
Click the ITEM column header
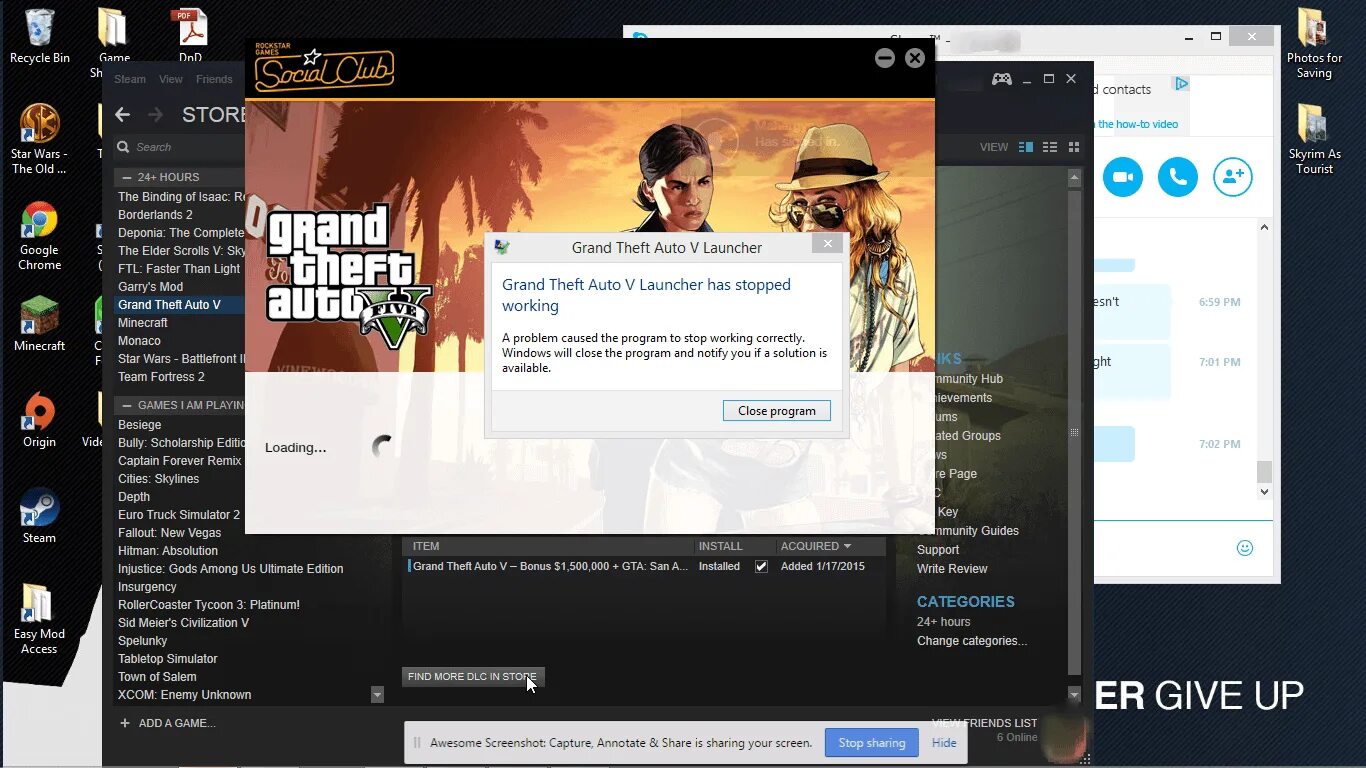(426, 546)
